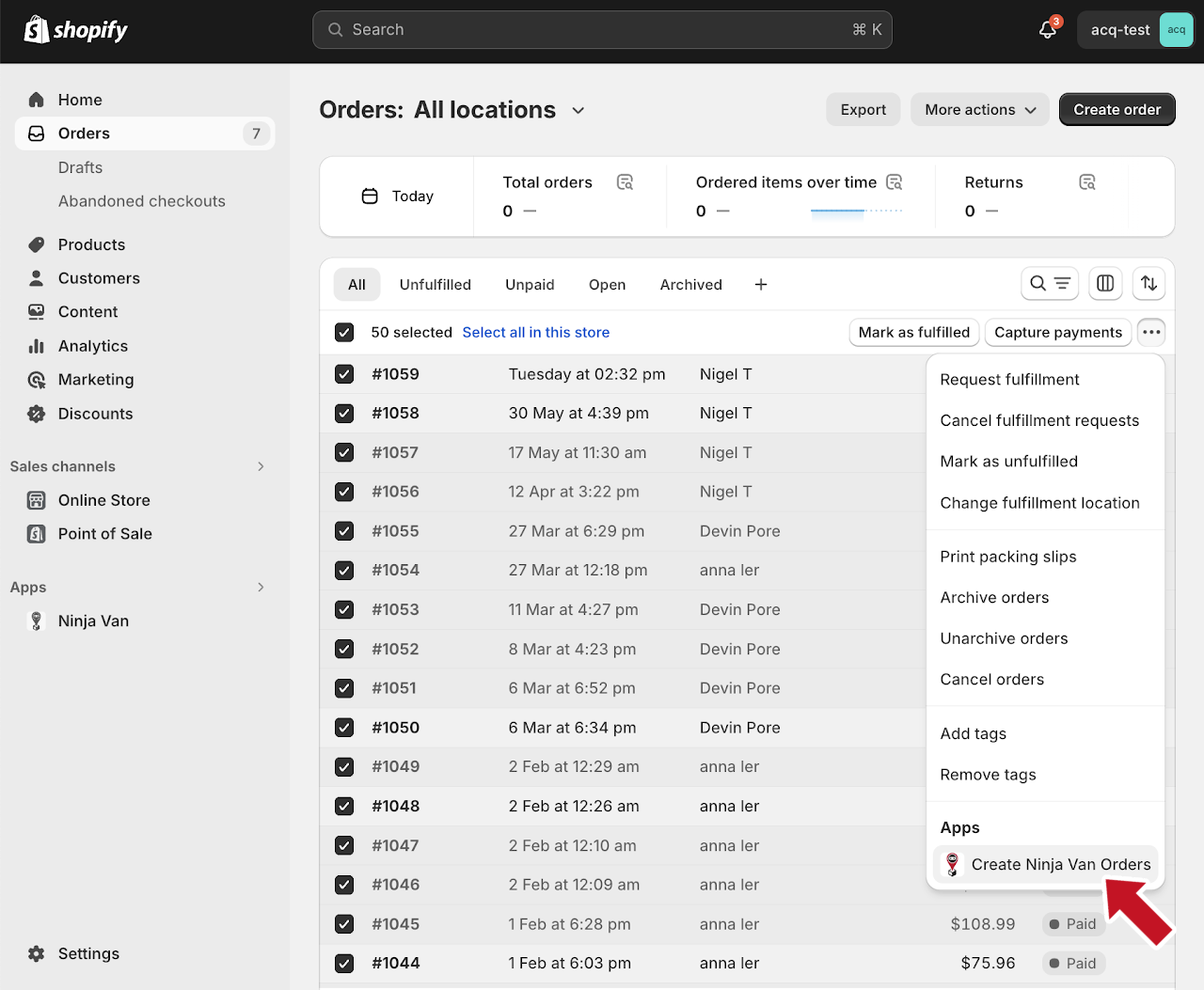Uncheck the checkbox for order #1059
This screenshot has height=990, width=1204.
tap(344, 374)
